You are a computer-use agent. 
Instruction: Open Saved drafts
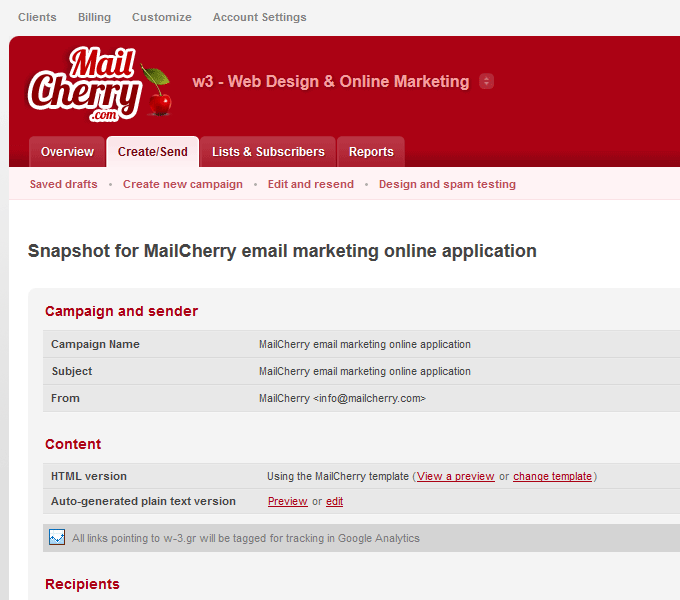[63, 184]
